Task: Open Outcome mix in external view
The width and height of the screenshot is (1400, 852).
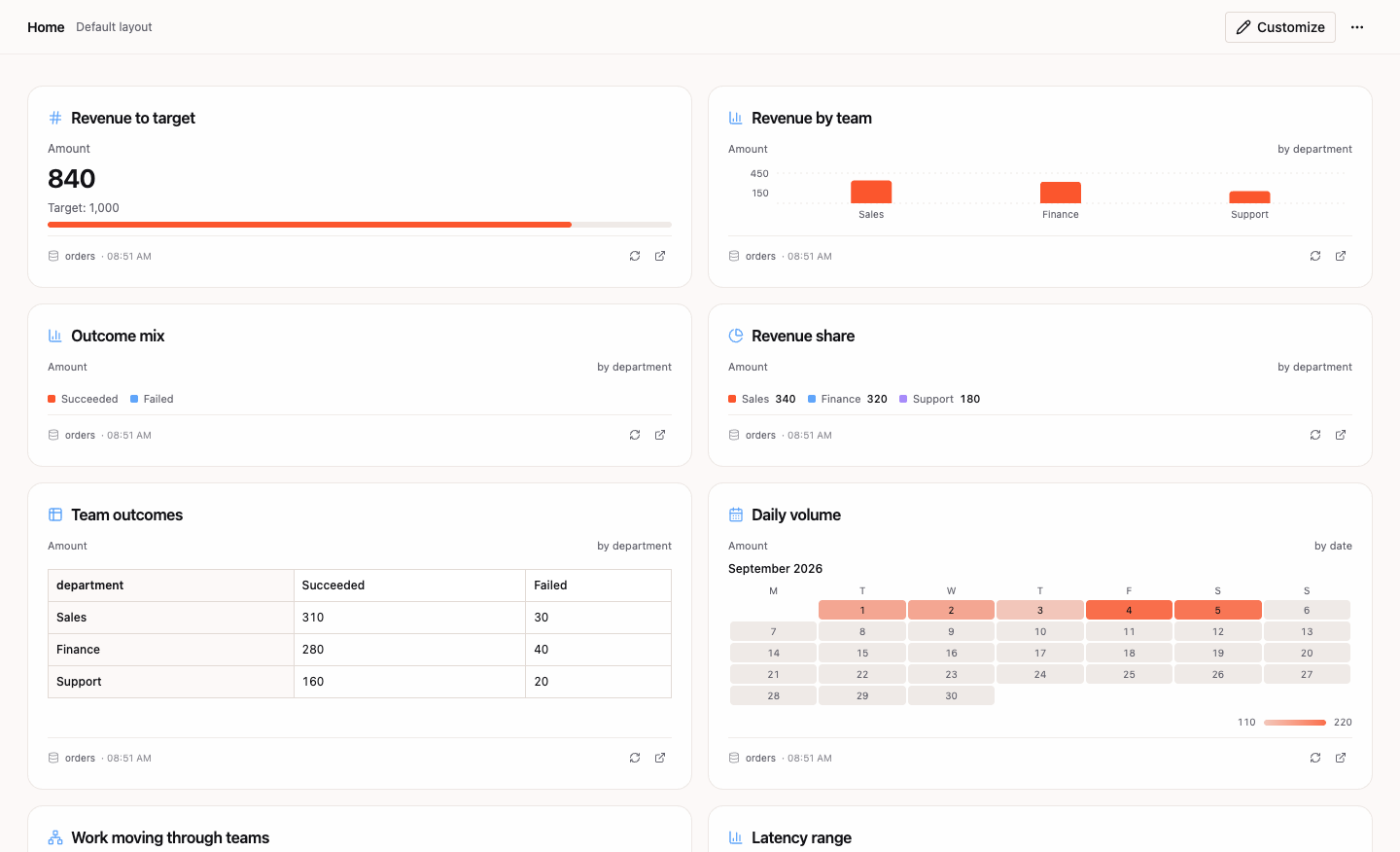Action: click(x=660, y=435)
